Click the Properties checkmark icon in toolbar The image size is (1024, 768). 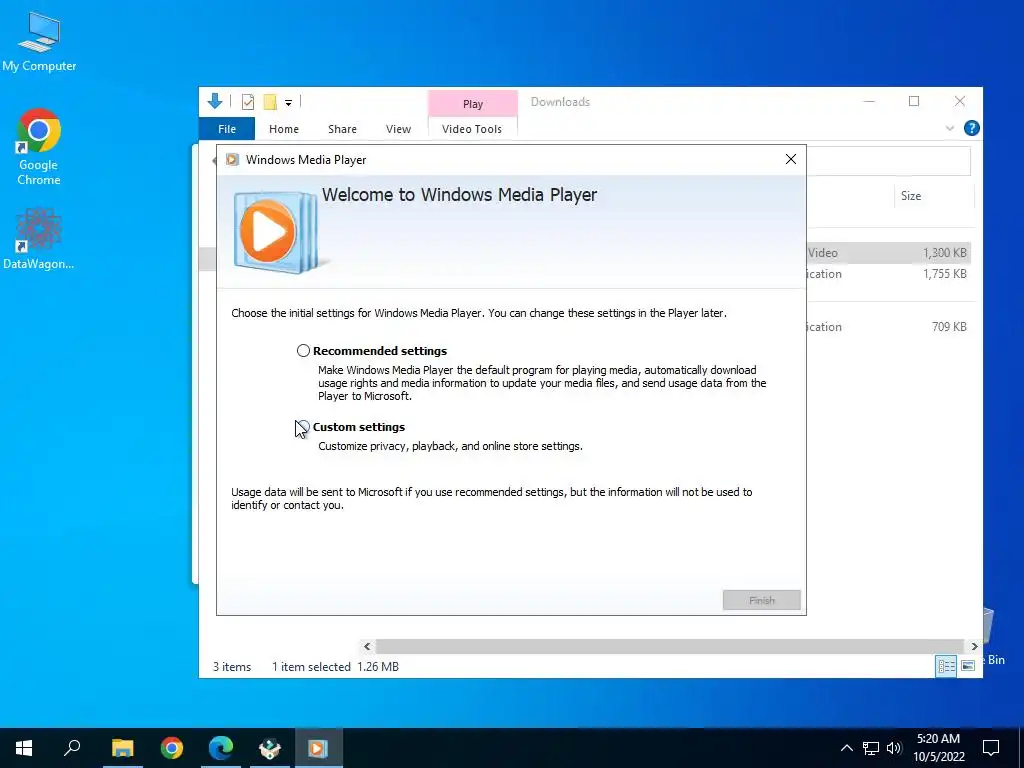(248, 102)
